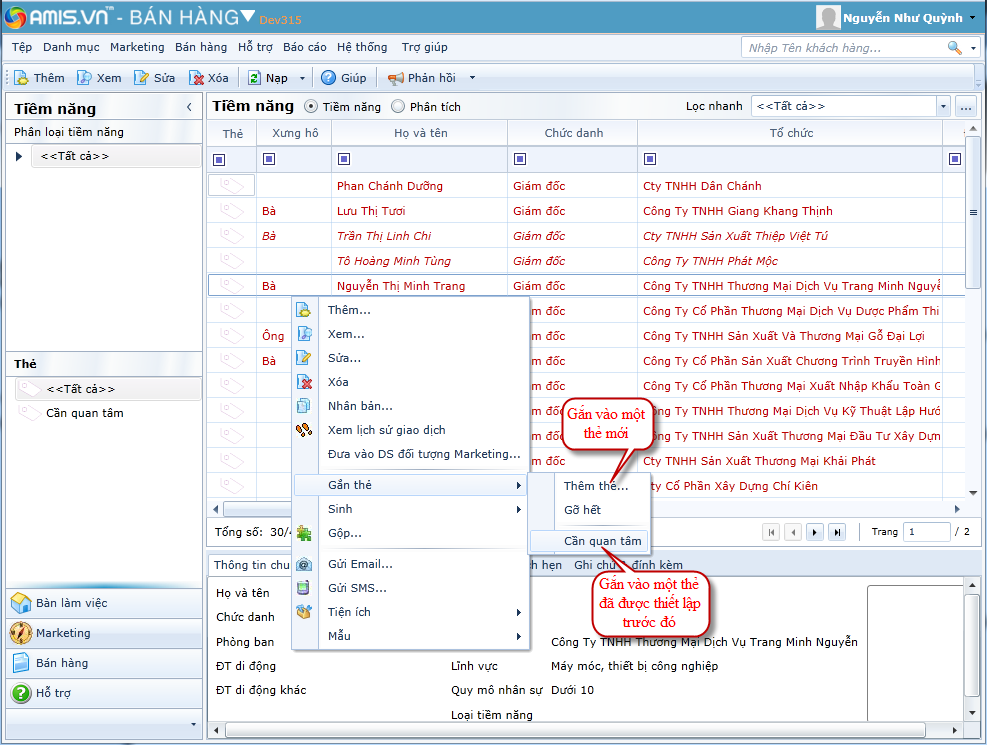Choose Gửi Email from context menu
This screenshot has height=745, width=987.
[x=360, y=564]
